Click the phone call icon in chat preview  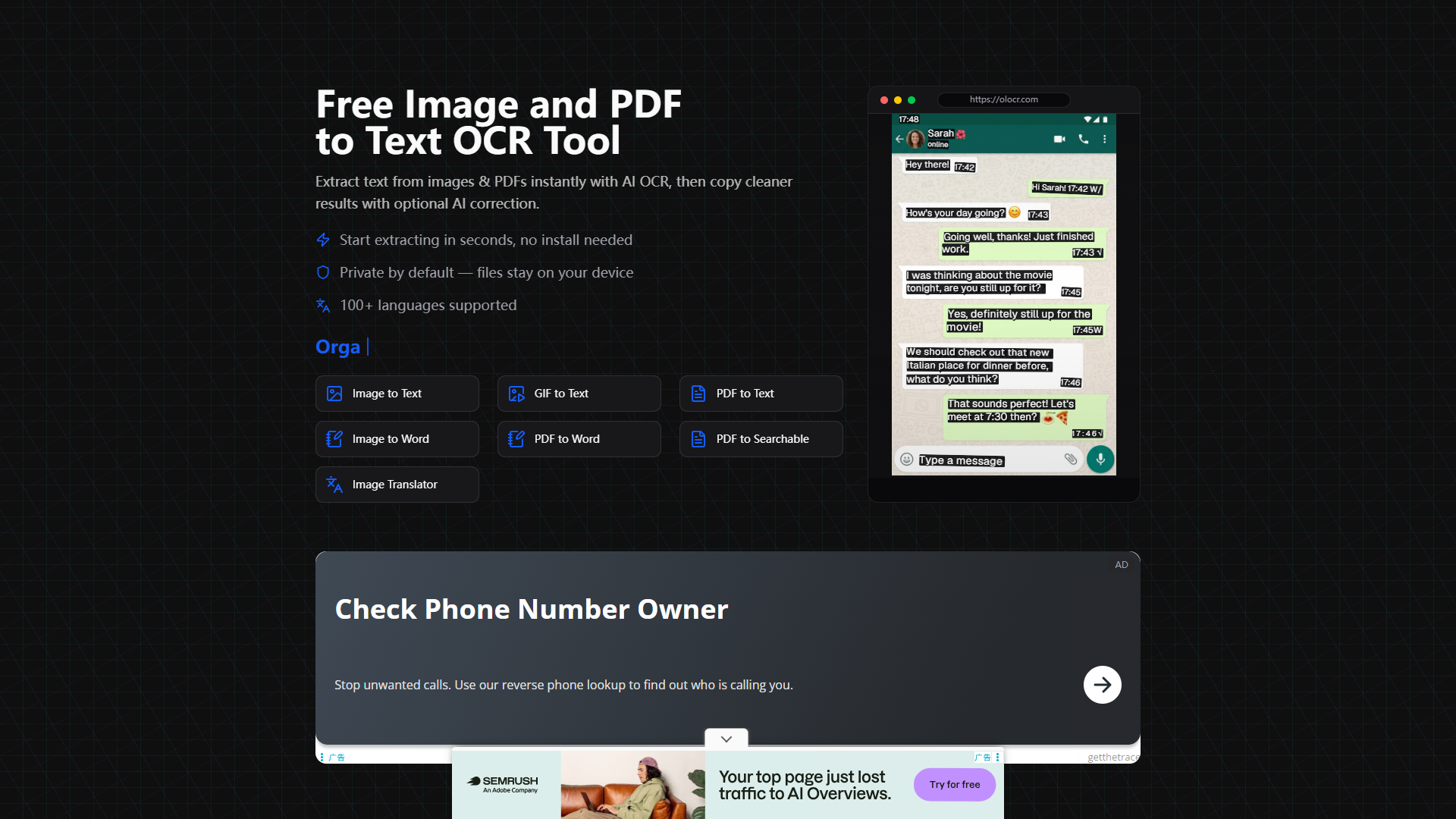tap(1084, 139)
